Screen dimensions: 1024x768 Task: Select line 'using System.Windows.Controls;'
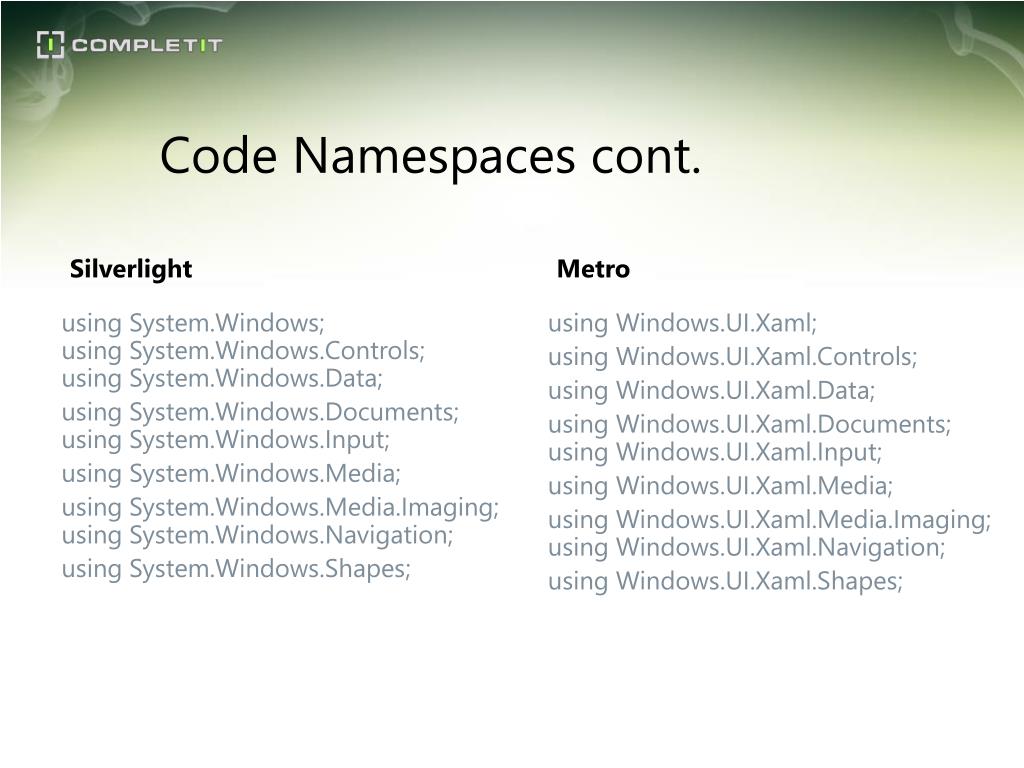(x=244, y=351)
